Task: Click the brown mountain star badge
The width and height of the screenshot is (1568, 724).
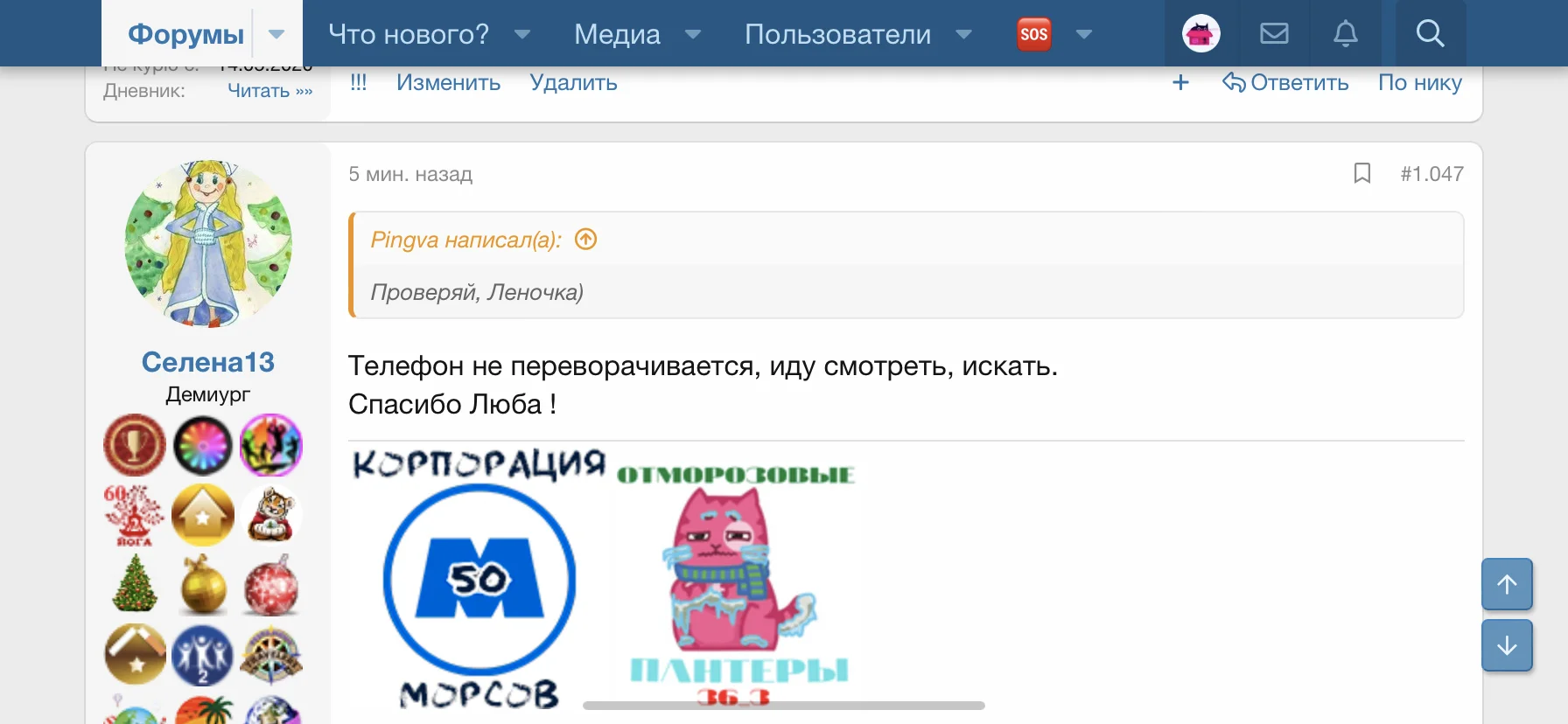Action: point(135,654)
